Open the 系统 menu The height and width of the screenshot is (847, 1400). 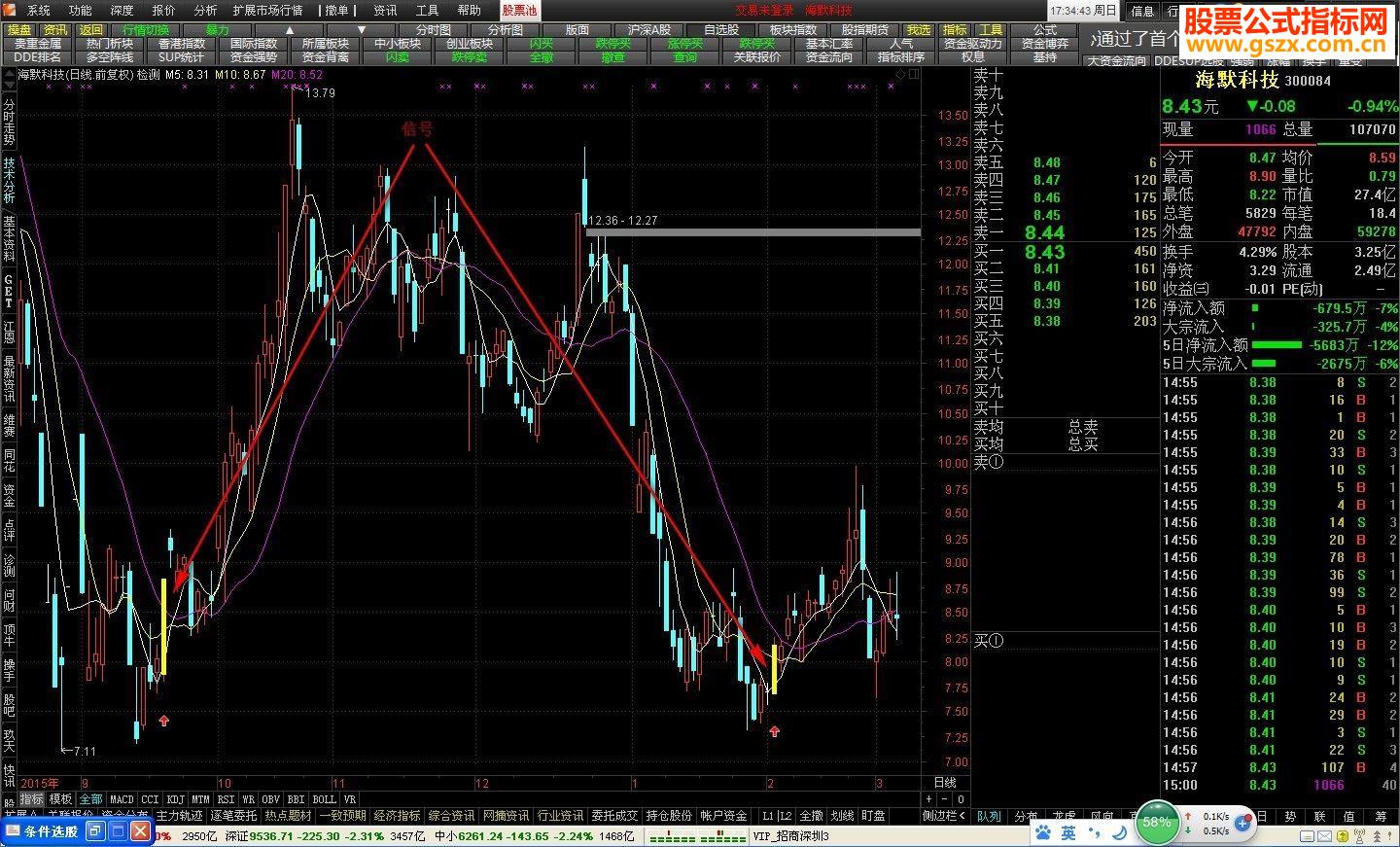38,10
